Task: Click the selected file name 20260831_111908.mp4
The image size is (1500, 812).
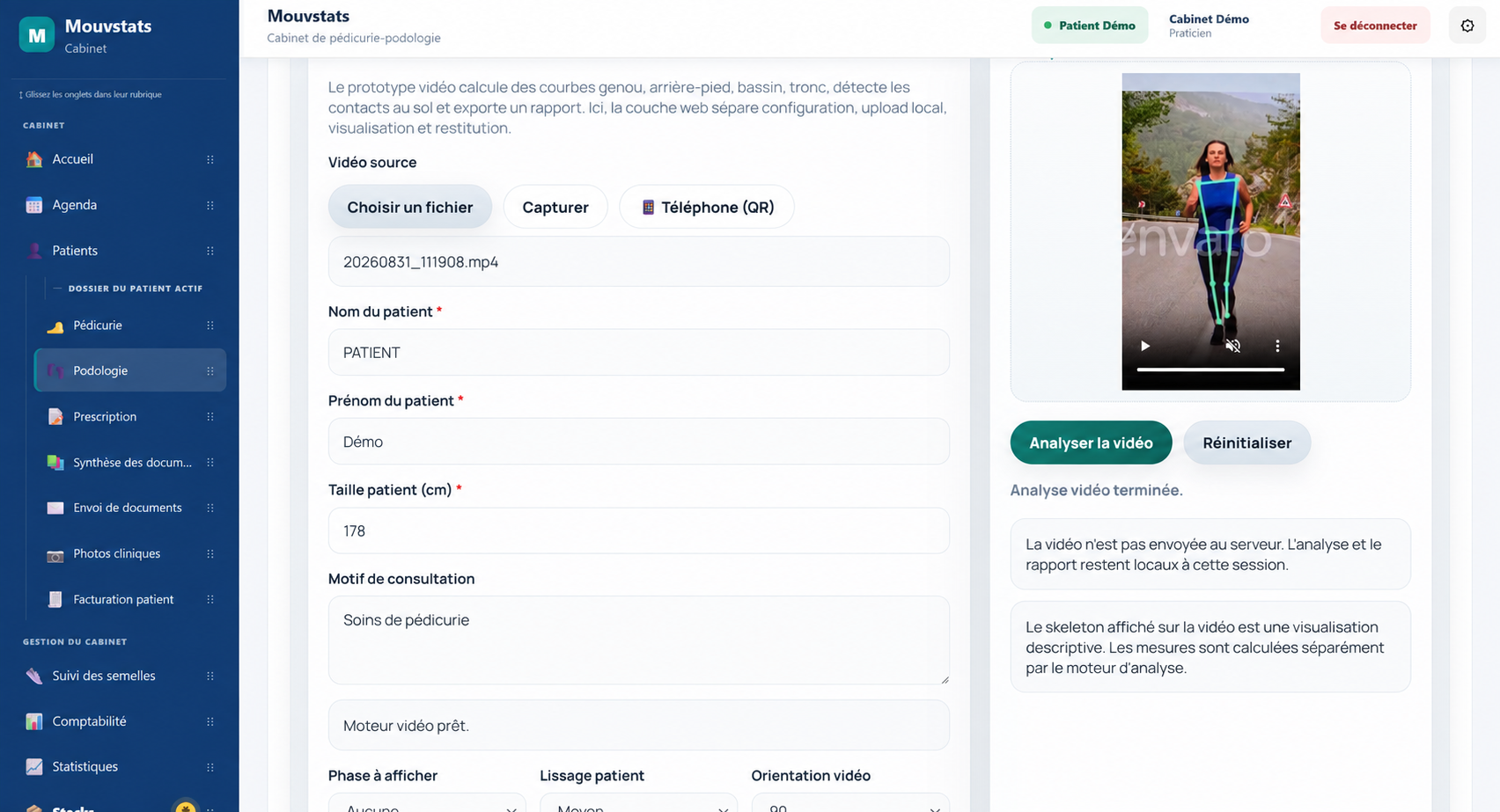Action: (421, 261)
